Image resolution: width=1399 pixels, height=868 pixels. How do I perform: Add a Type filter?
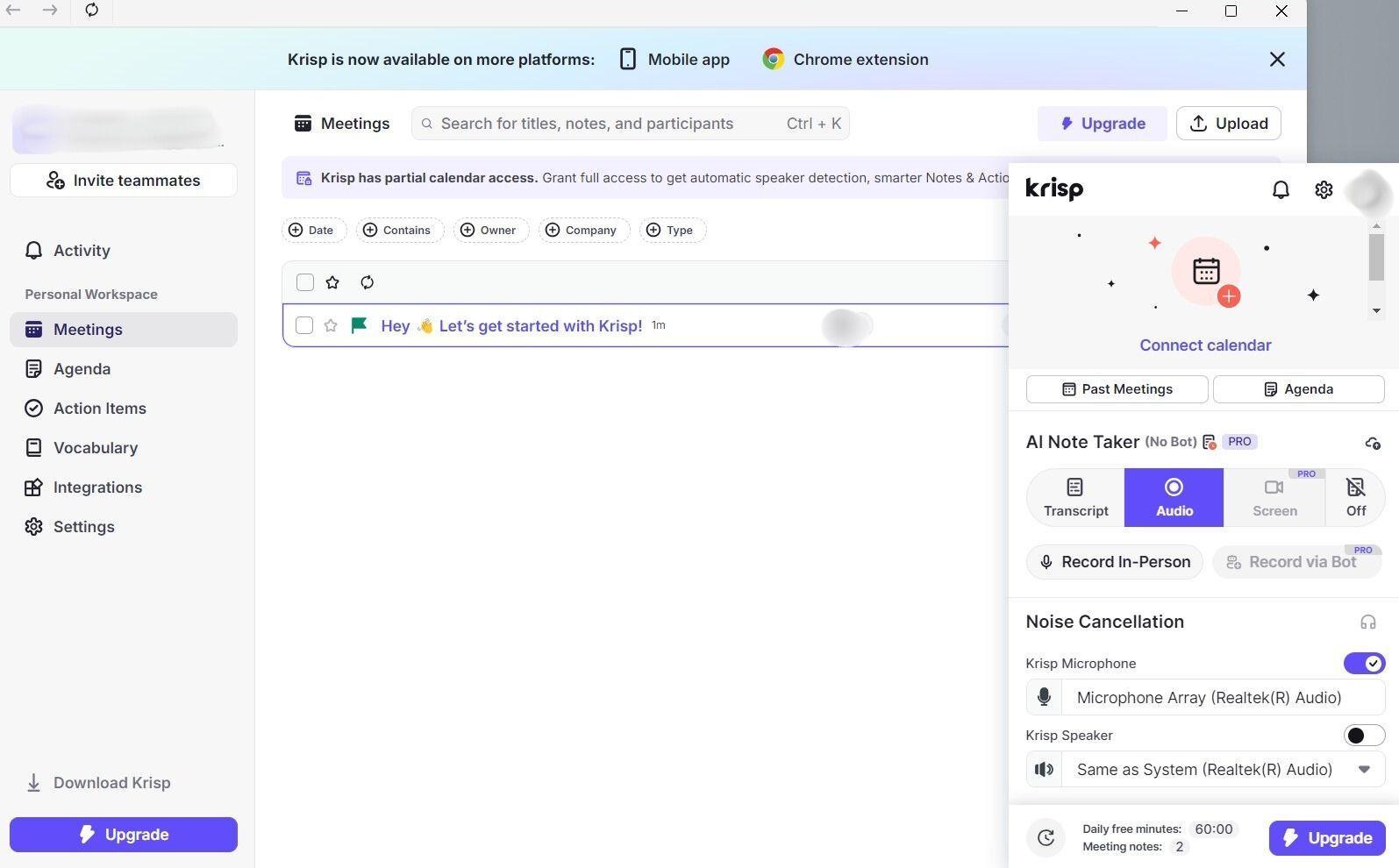[x=672, y=230]
